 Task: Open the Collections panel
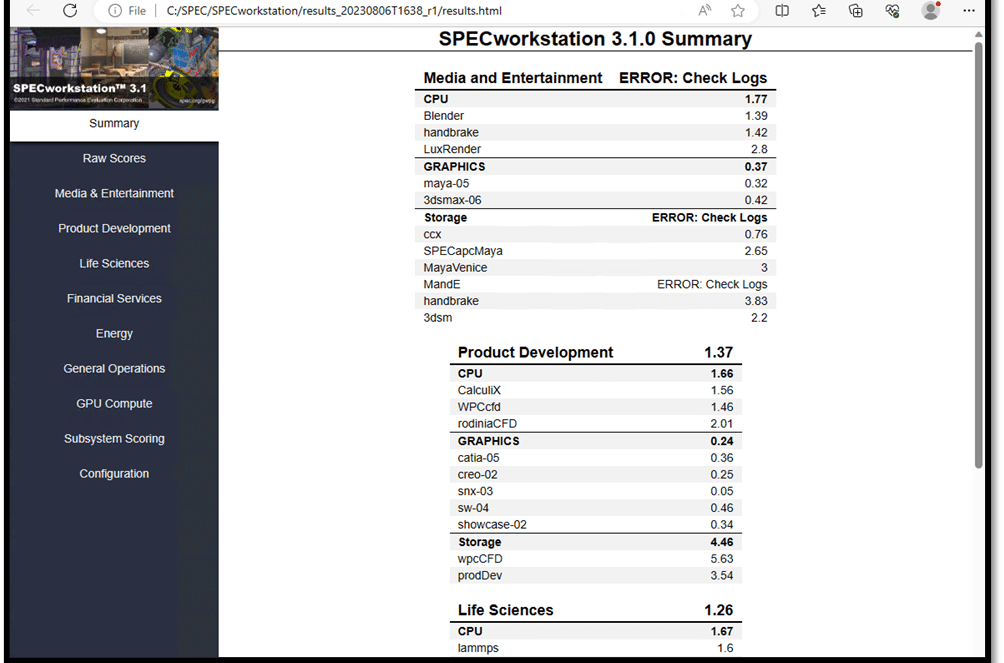[x=855, y=11]
